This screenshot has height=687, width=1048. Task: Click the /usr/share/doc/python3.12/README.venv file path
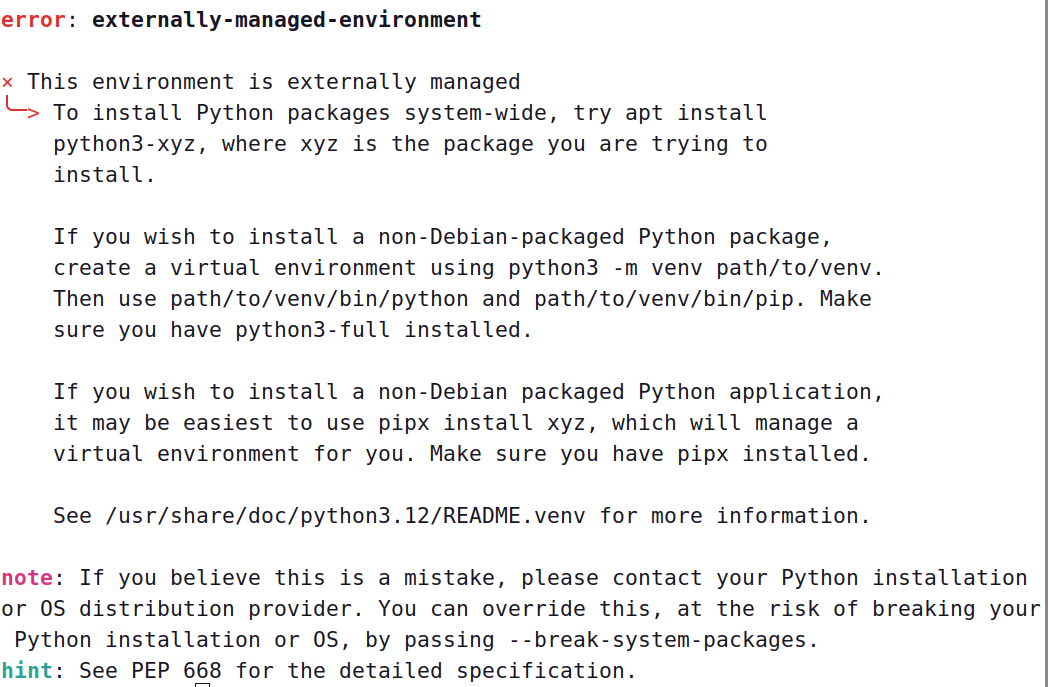(x=345, y=516)
